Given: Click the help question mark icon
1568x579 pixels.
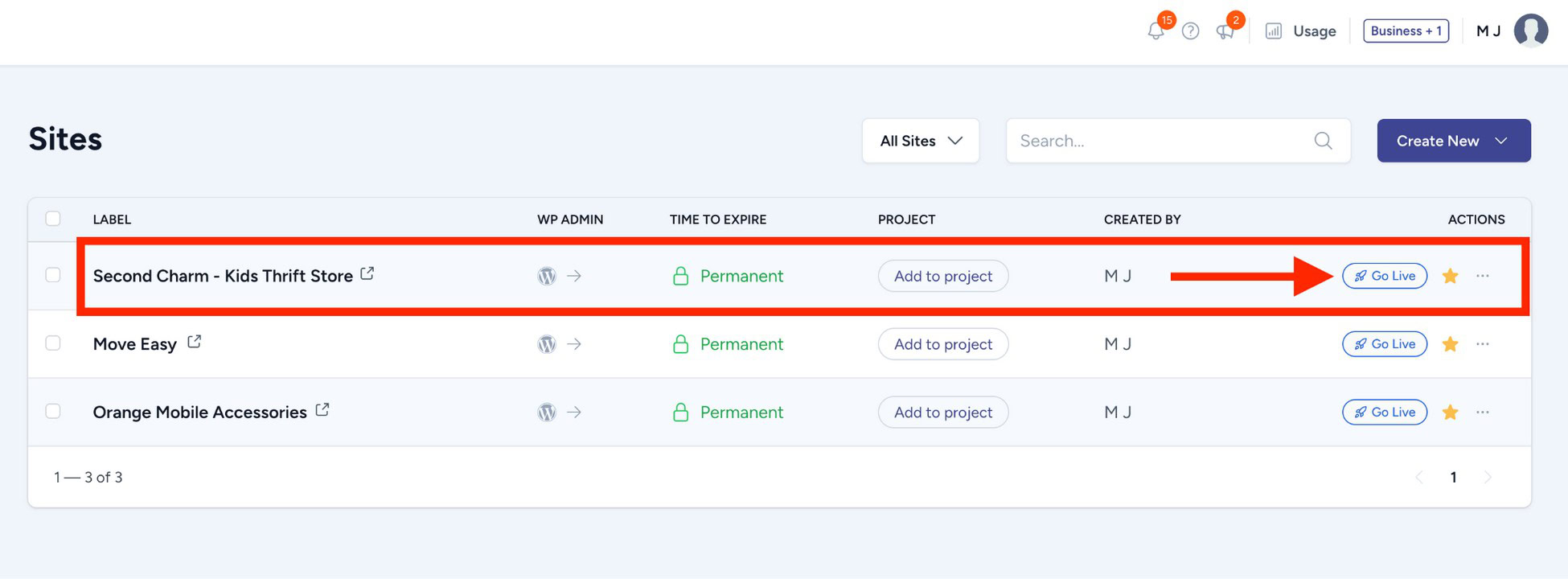Looking at the screenshot, I should coord(1191,31).
